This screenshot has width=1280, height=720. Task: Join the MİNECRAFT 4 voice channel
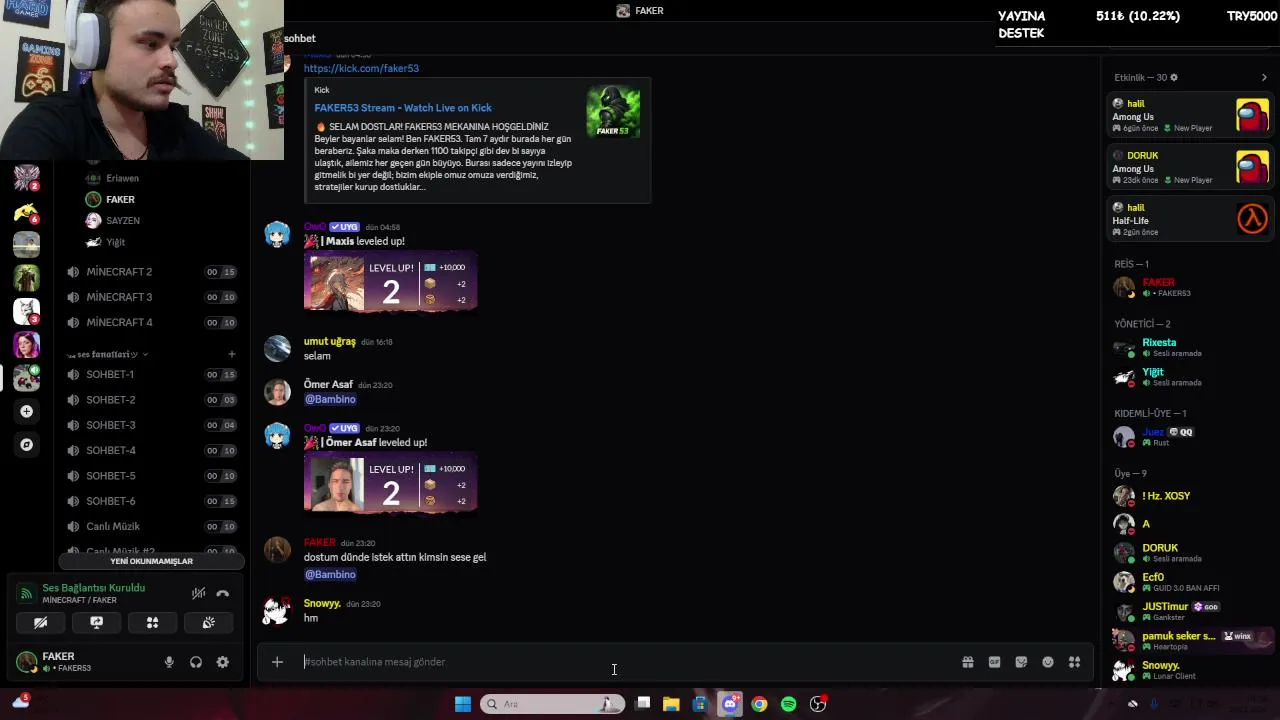(151, 322)
